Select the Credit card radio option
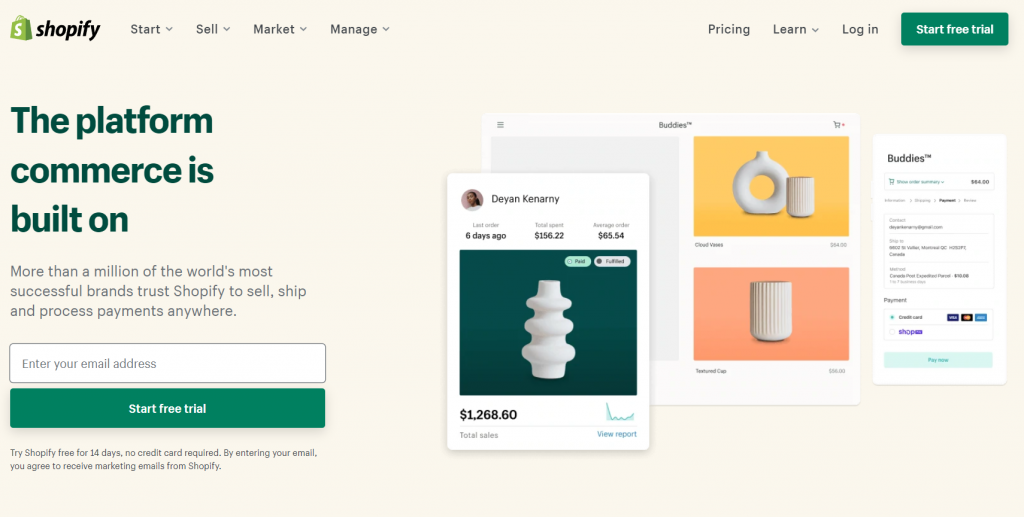 tap(892, 317)
